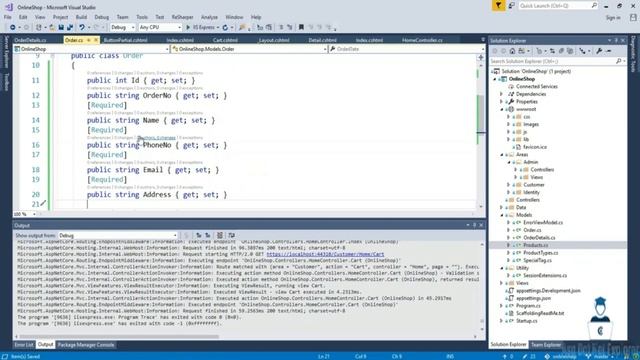Select Order.cs in Solution Explorer
The image size is (640, 360).
pos(532,230)
